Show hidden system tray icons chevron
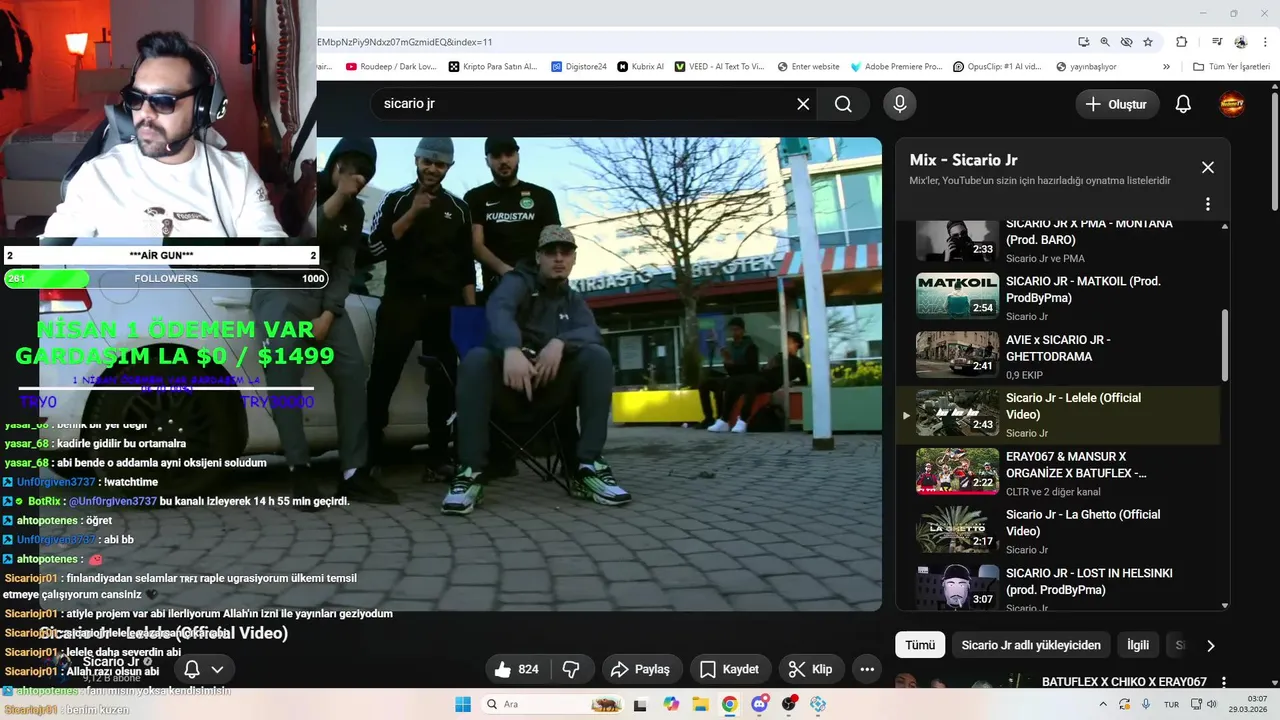 click(1104, 704)
